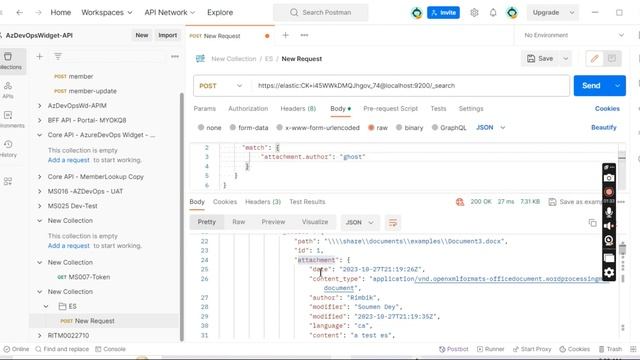Click the camera icon on the recorder toolbar

click(609, 178)
